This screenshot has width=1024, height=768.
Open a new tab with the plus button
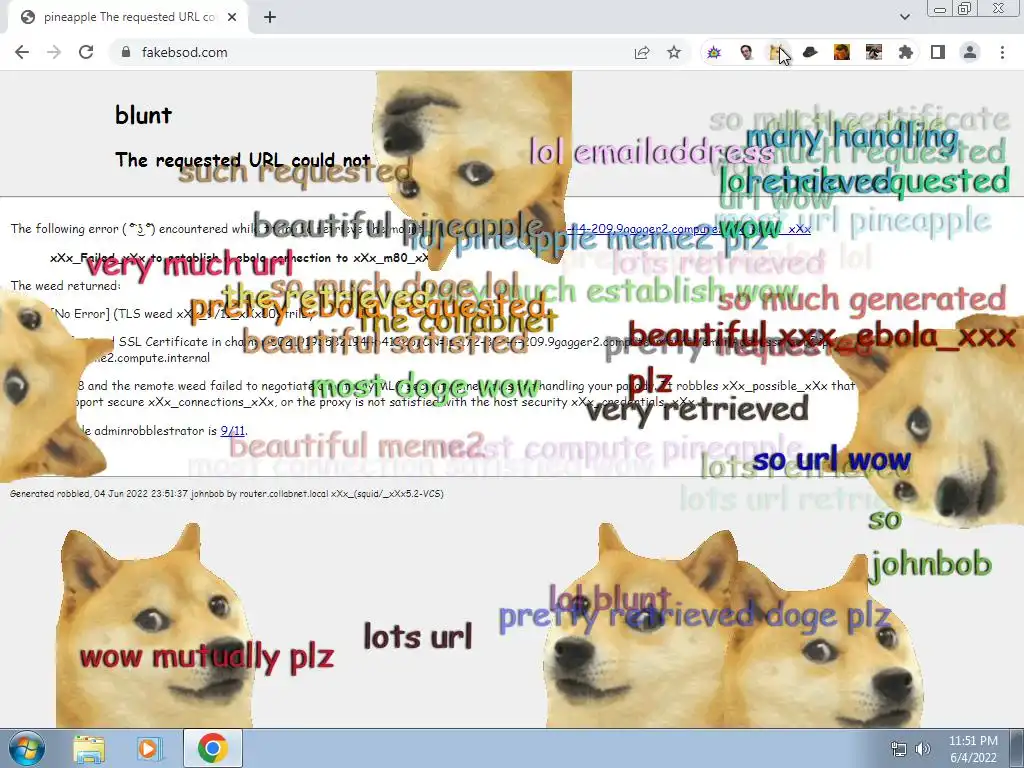tap(270, 18)
